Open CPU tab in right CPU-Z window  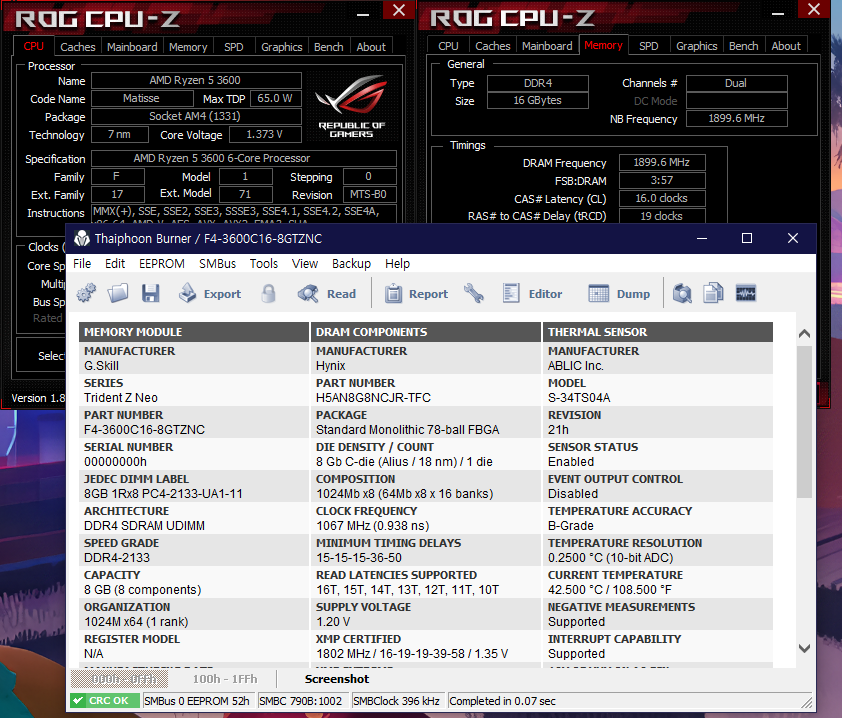pyautogui.click(x=448, y=46)
